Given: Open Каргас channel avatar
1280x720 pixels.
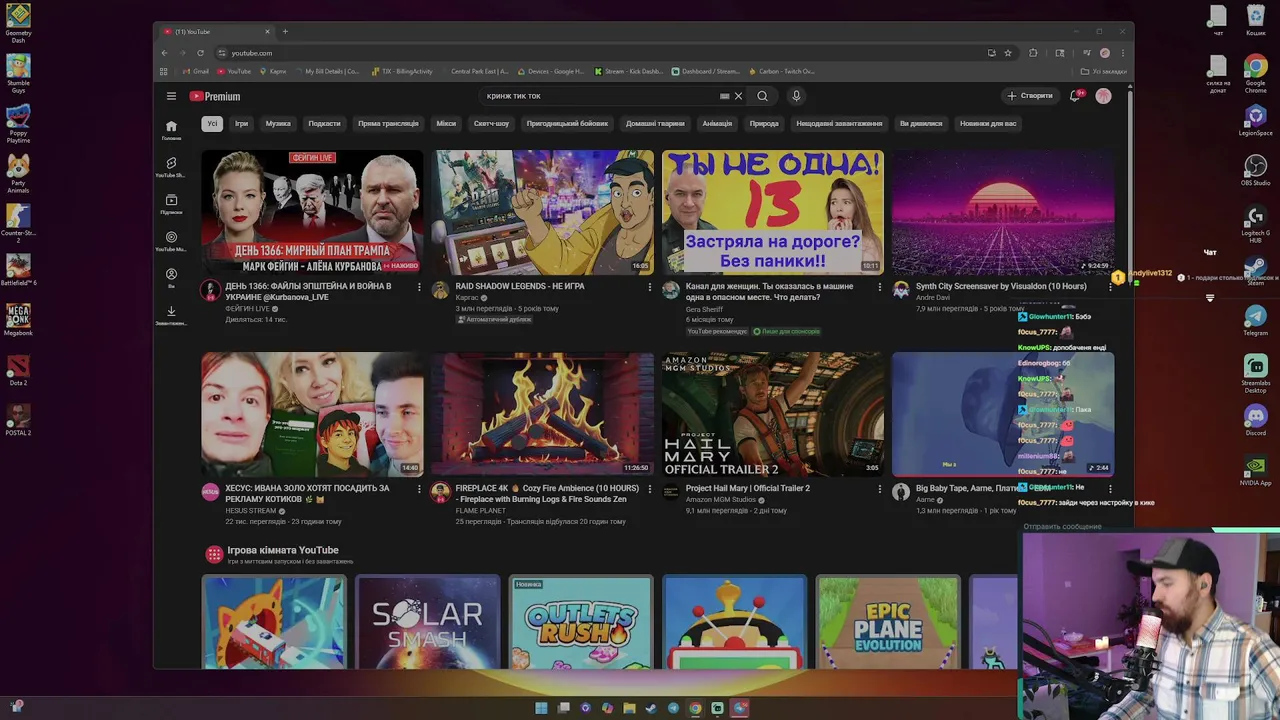Looking at the screenshot, I should point(440,290).
